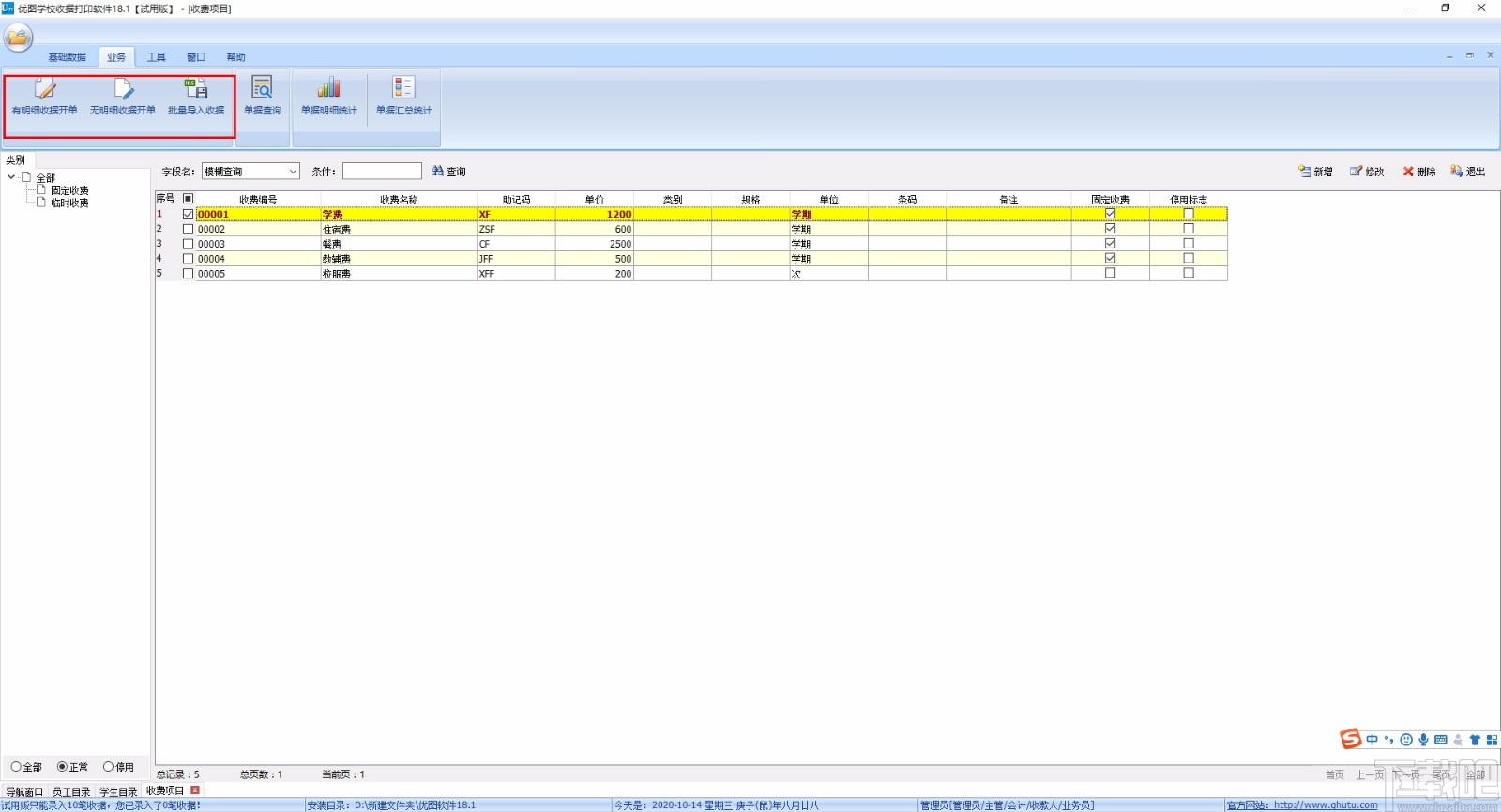The width and height of the screenshot is (1501, 812).
Task: Click the 临时收费 tree node document icon
Action: tap(41, 202)
